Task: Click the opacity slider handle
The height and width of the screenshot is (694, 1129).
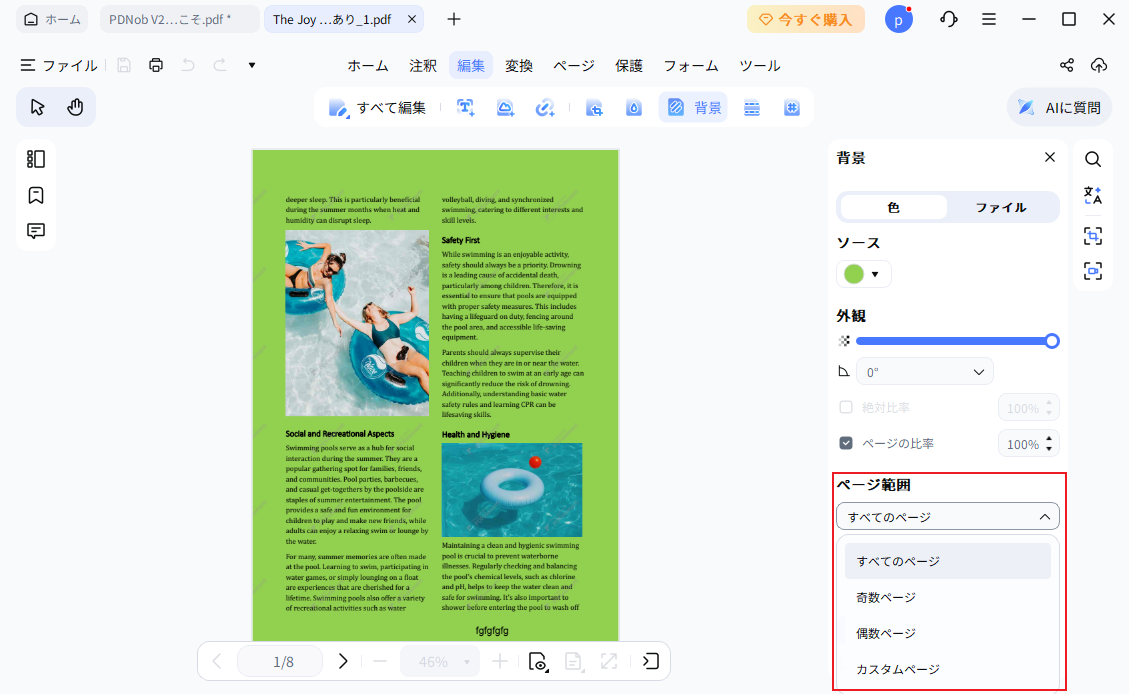Action: coord(1051,341)
